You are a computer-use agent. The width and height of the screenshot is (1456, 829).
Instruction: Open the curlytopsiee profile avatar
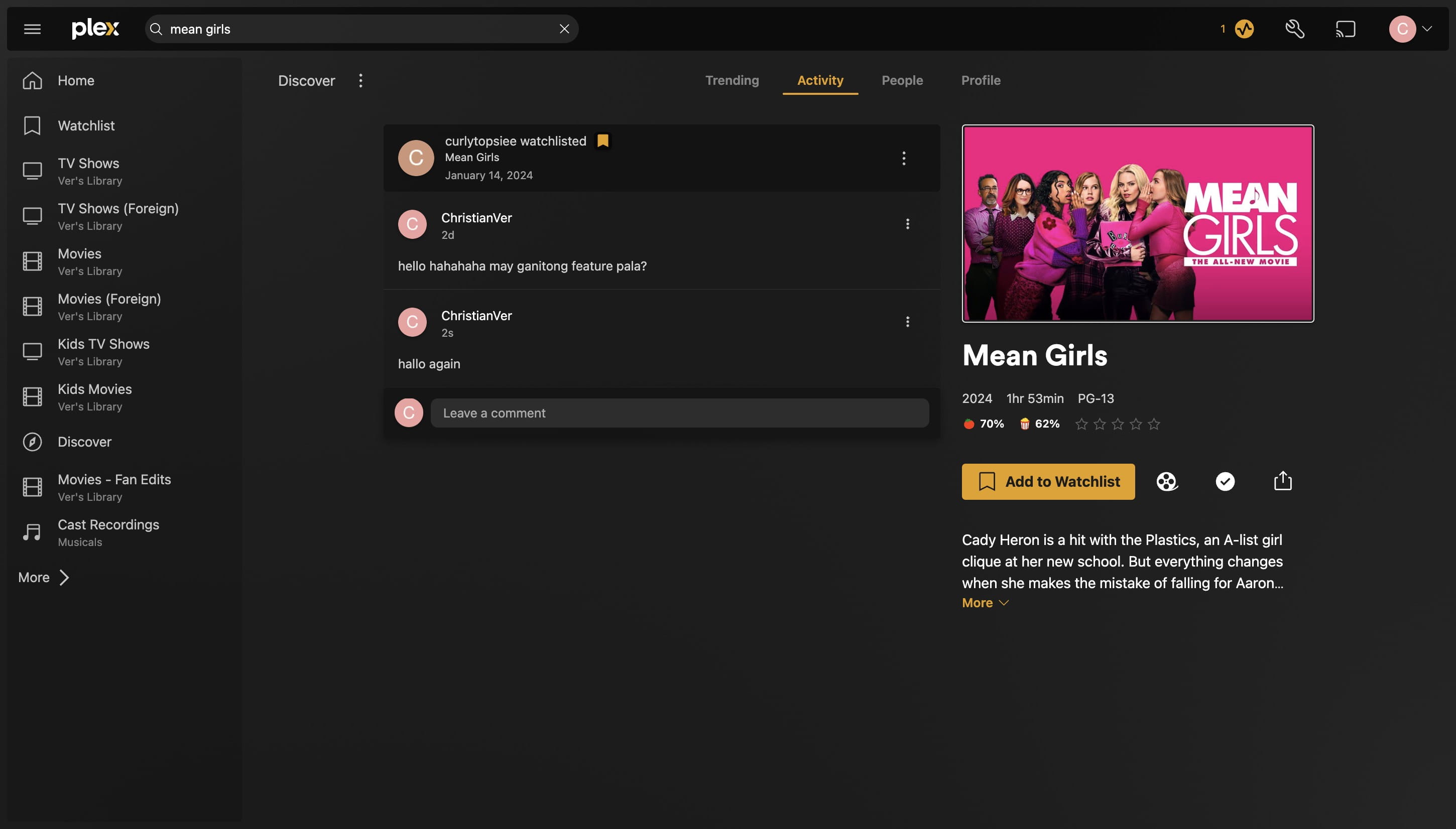(416, 158)
